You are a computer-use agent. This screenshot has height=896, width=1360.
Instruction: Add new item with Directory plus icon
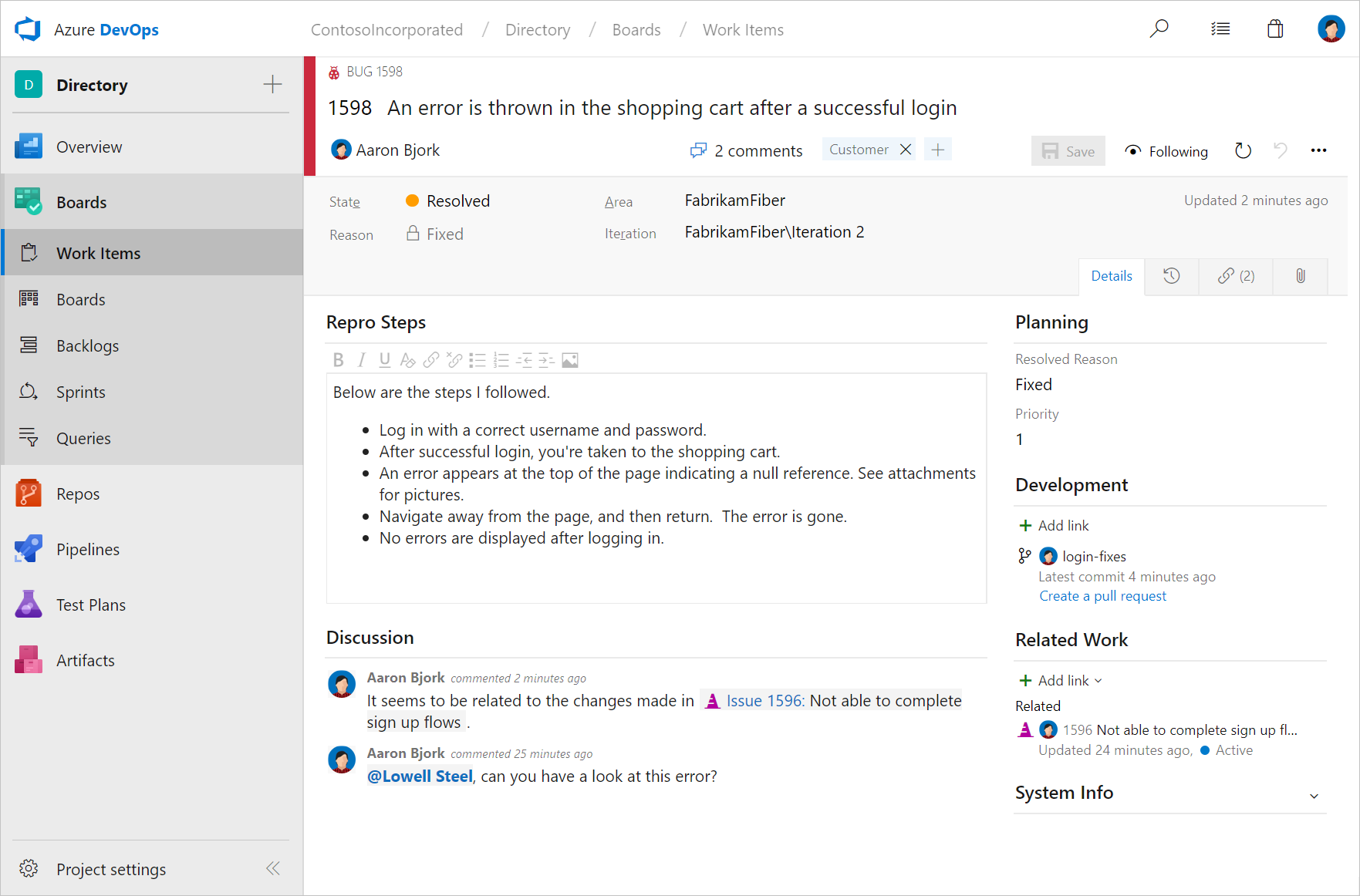(272, 85)
